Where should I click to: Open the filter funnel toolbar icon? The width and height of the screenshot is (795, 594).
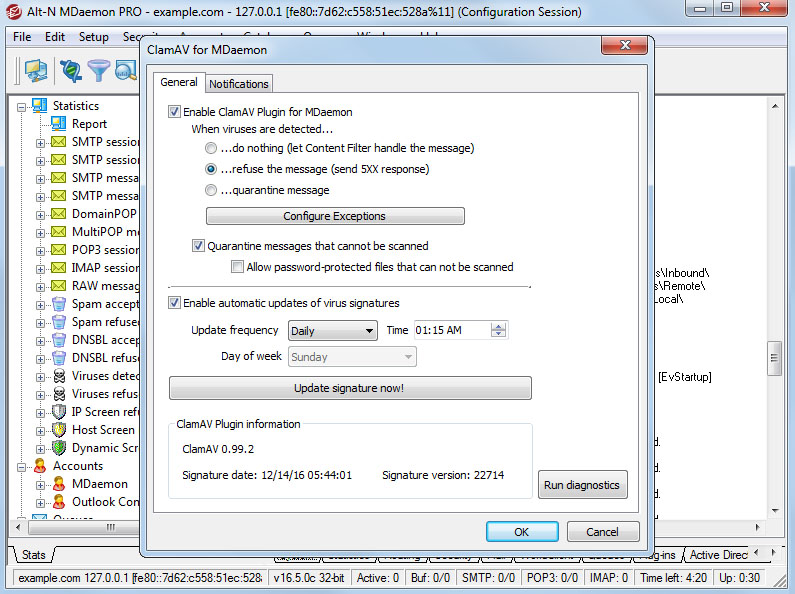[98, 70]
